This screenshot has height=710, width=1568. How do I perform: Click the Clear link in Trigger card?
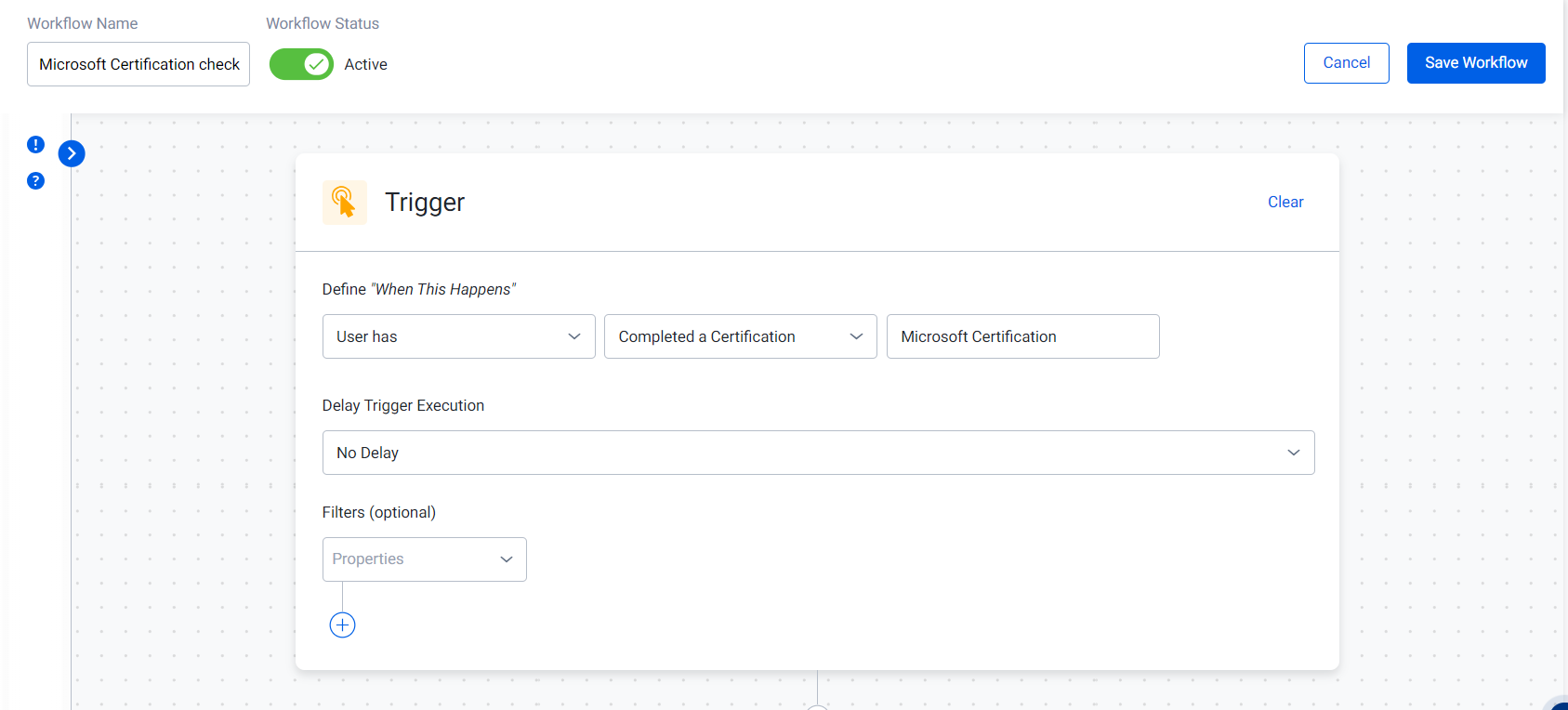(1285, 202)
